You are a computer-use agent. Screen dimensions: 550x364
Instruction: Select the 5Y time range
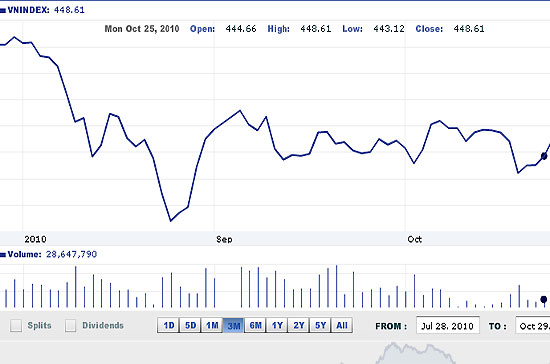321,325
